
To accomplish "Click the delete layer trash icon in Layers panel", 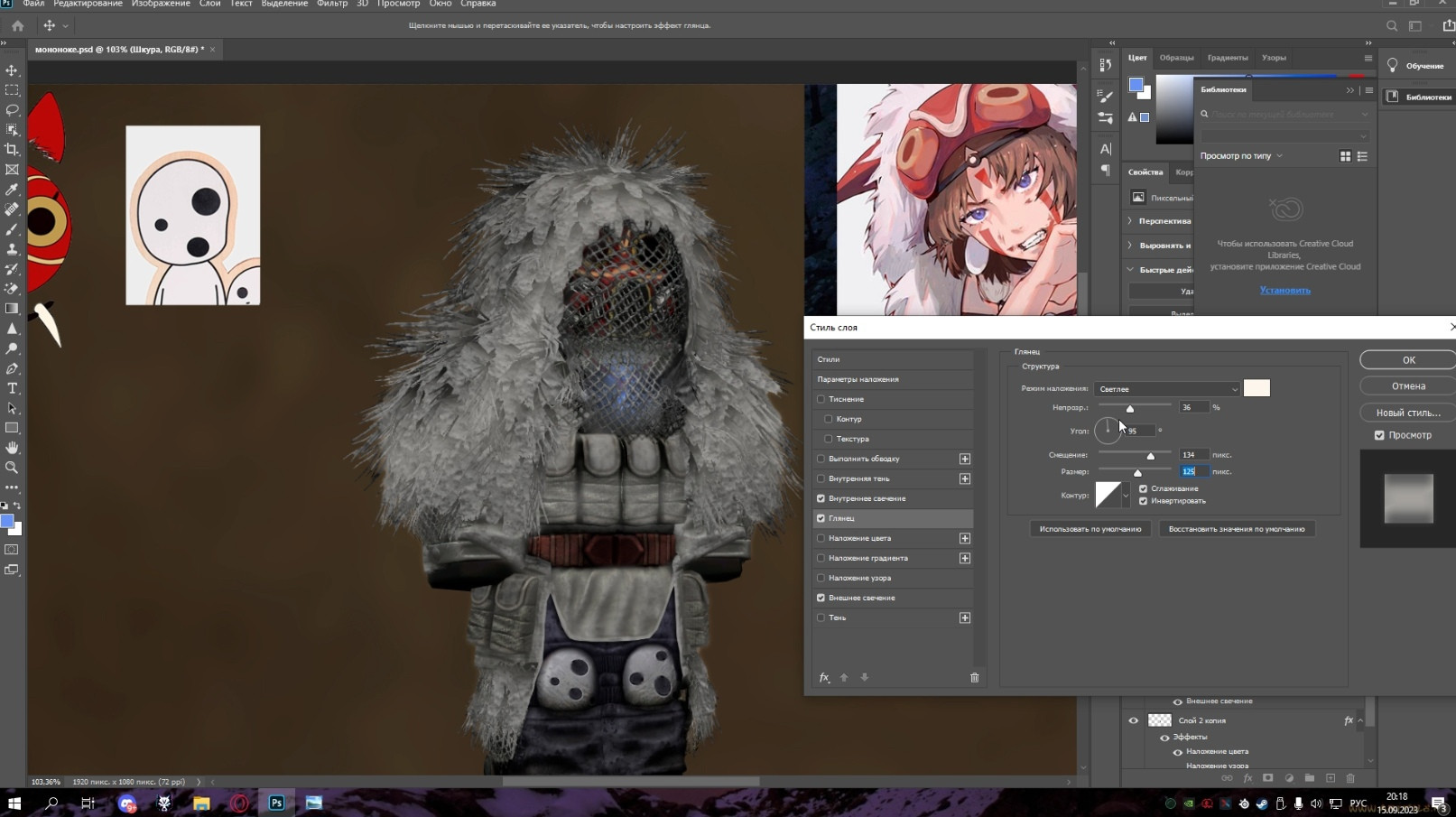I will (x=1350, y=778).
